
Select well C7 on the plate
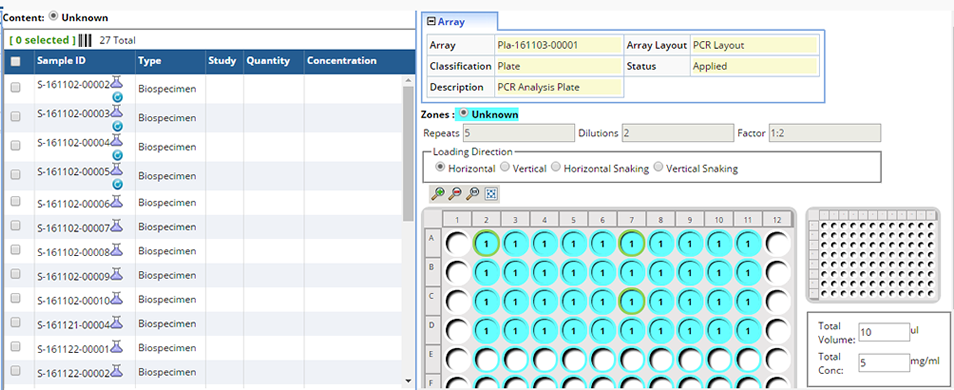[632, 301]
